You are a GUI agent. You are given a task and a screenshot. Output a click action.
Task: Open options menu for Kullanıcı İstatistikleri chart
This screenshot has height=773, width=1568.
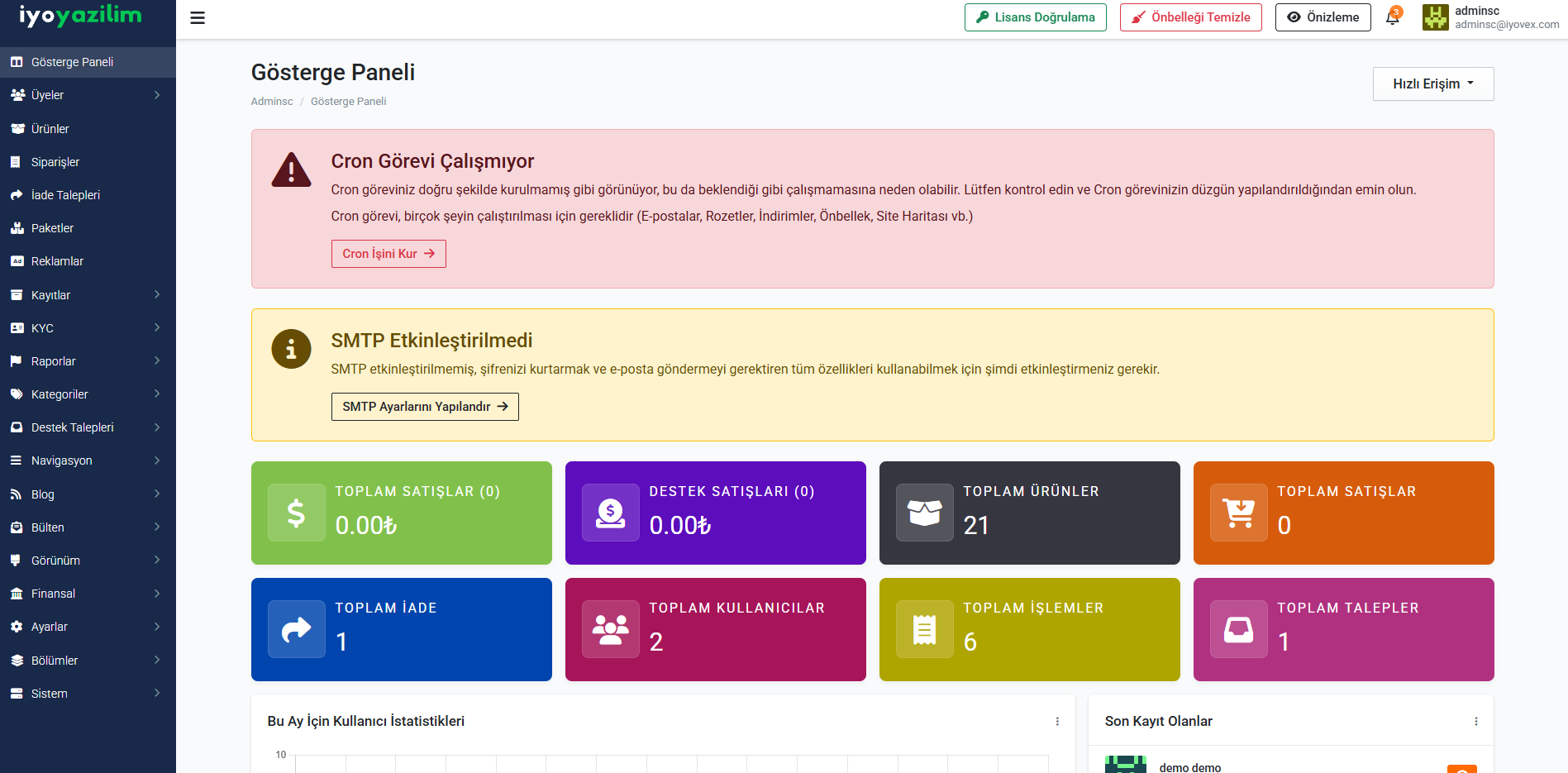(1057, 722)
